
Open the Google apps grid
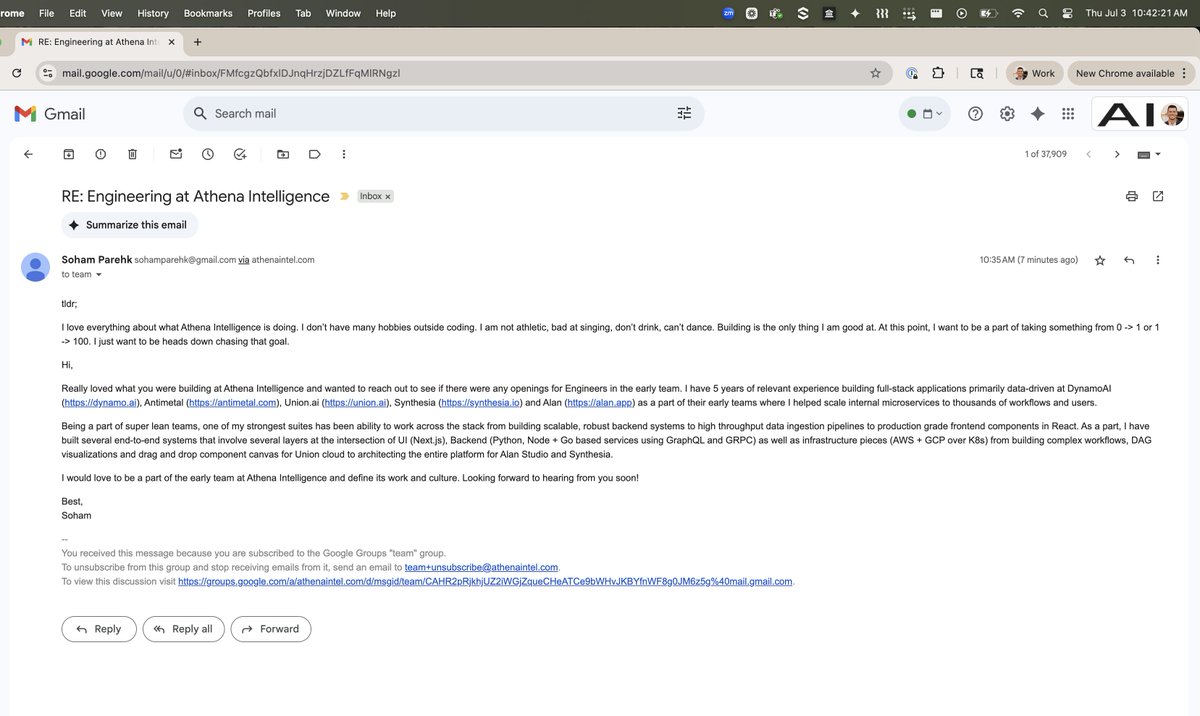1068,114
